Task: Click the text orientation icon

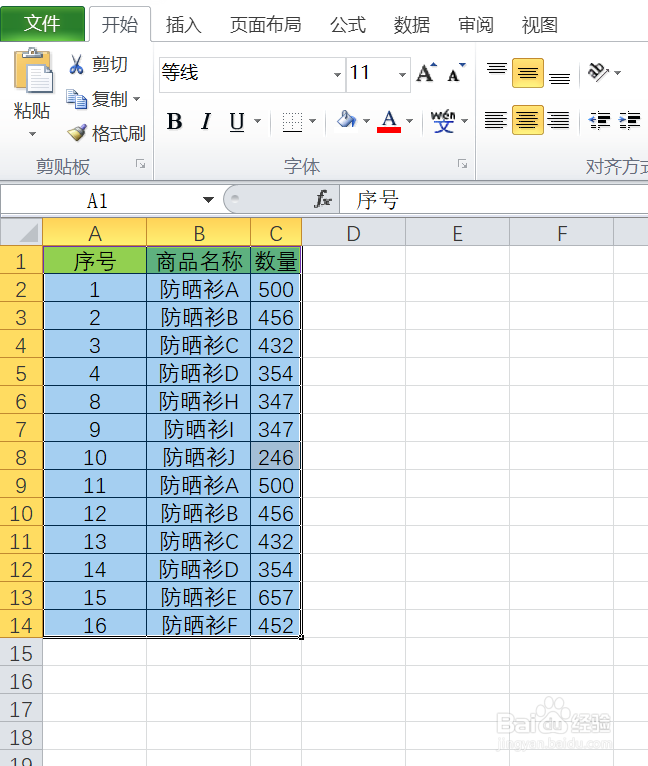Action: click(x=597, y=72)
